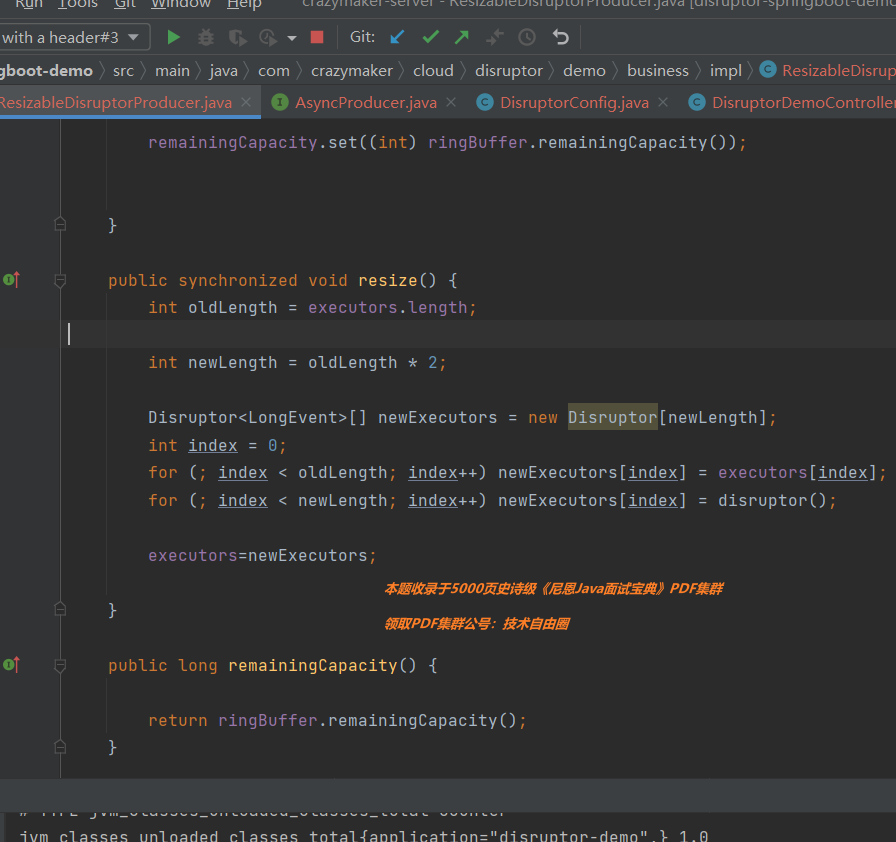
Task: Click Run with Coverage icon
Action: click(x=237, y=38)
